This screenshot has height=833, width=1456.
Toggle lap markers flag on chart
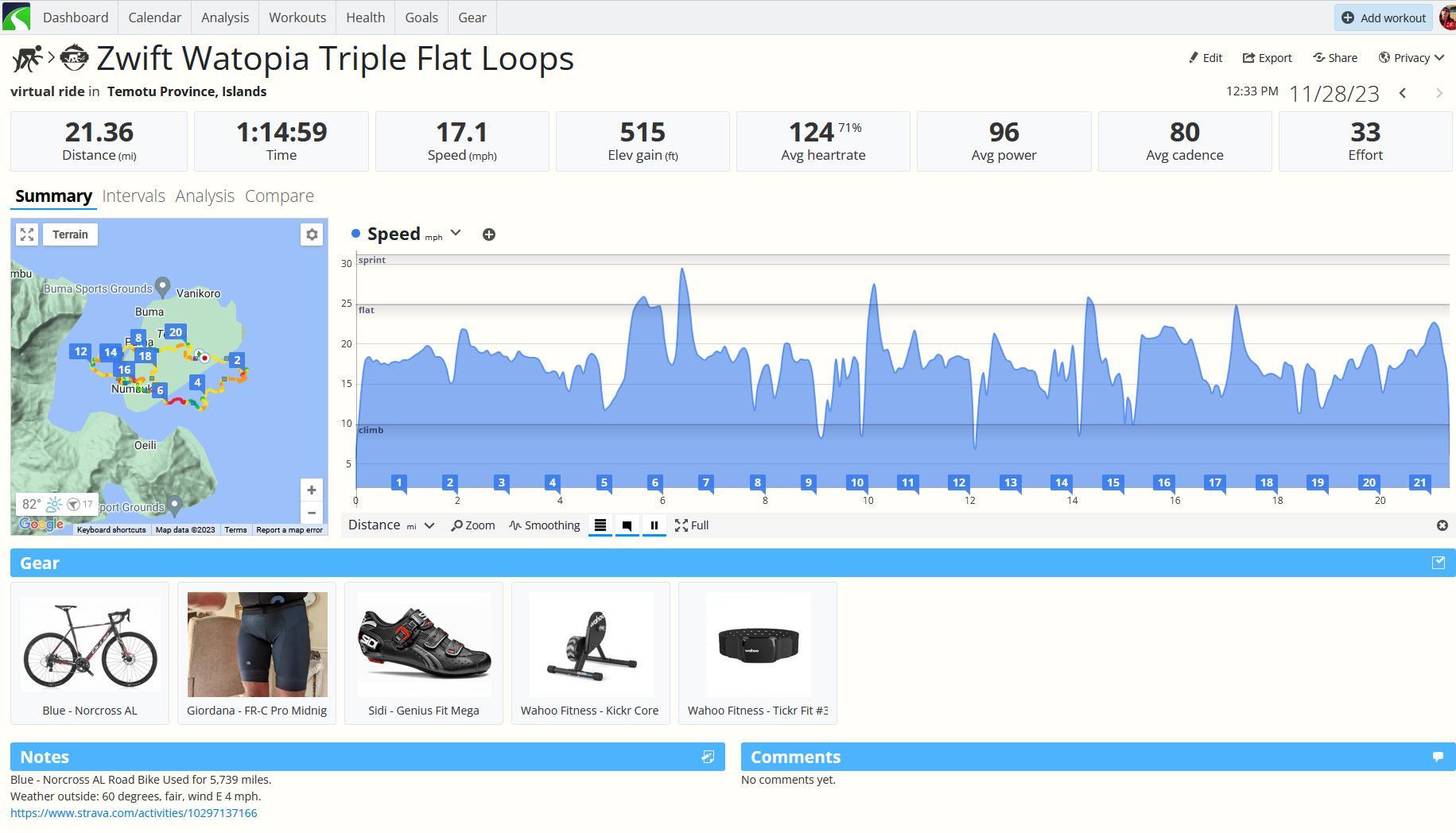[x=627, y=525]
